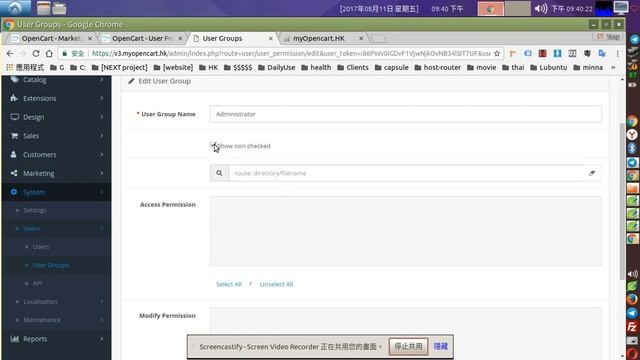Click the volume icon in top panel
The height and width of the screenshot is (360, 640).
tap(541, 9)
